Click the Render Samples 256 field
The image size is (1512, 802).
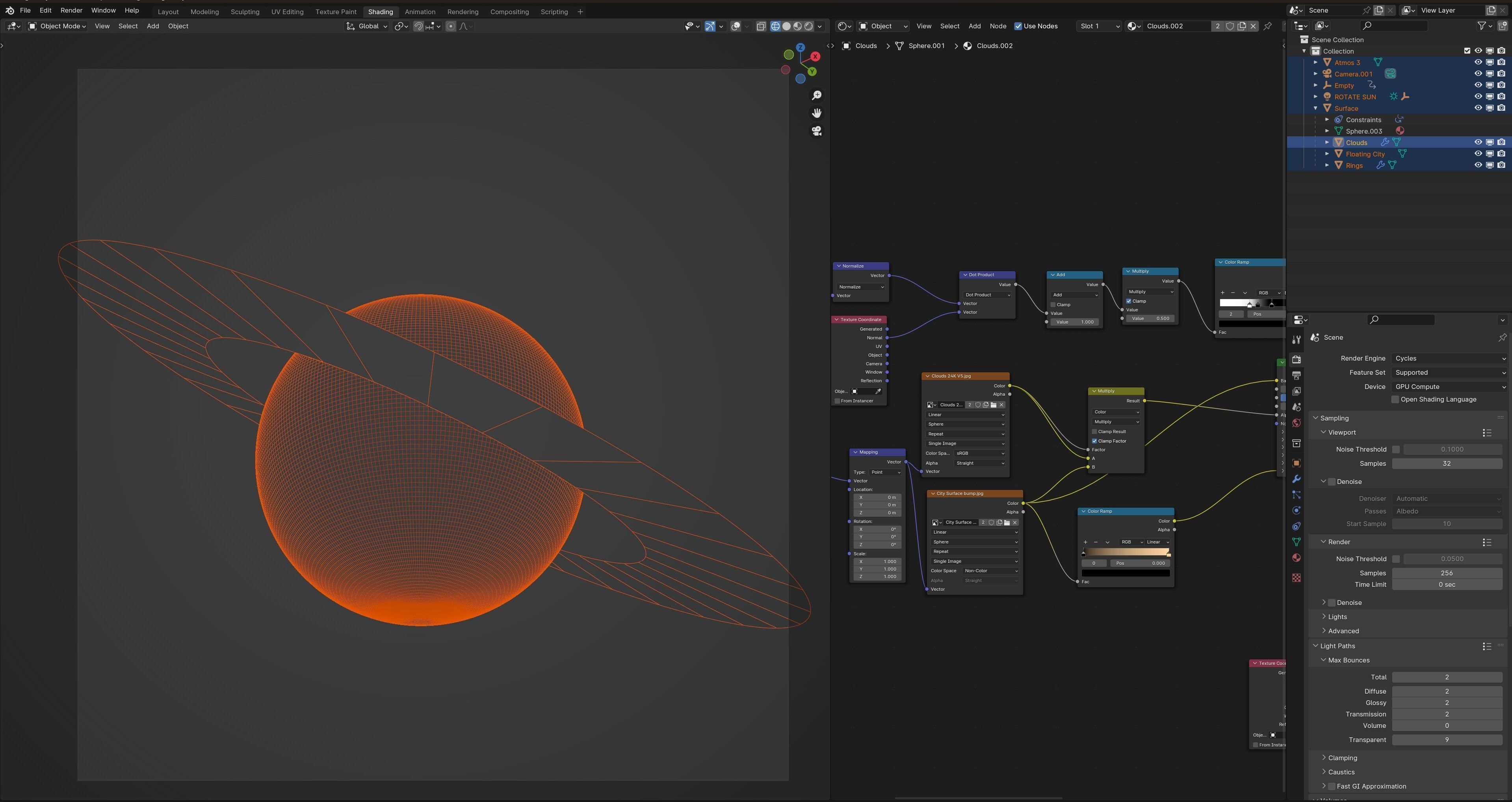(x=1446, y=573)
